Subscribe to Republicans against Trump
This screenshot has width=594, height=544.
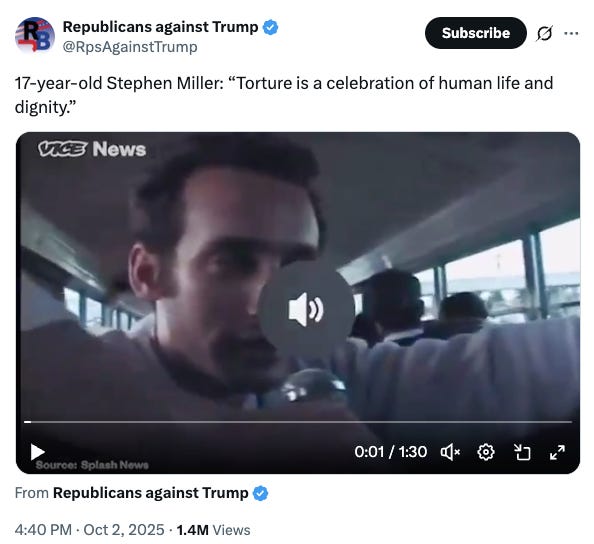click(476, 33)
